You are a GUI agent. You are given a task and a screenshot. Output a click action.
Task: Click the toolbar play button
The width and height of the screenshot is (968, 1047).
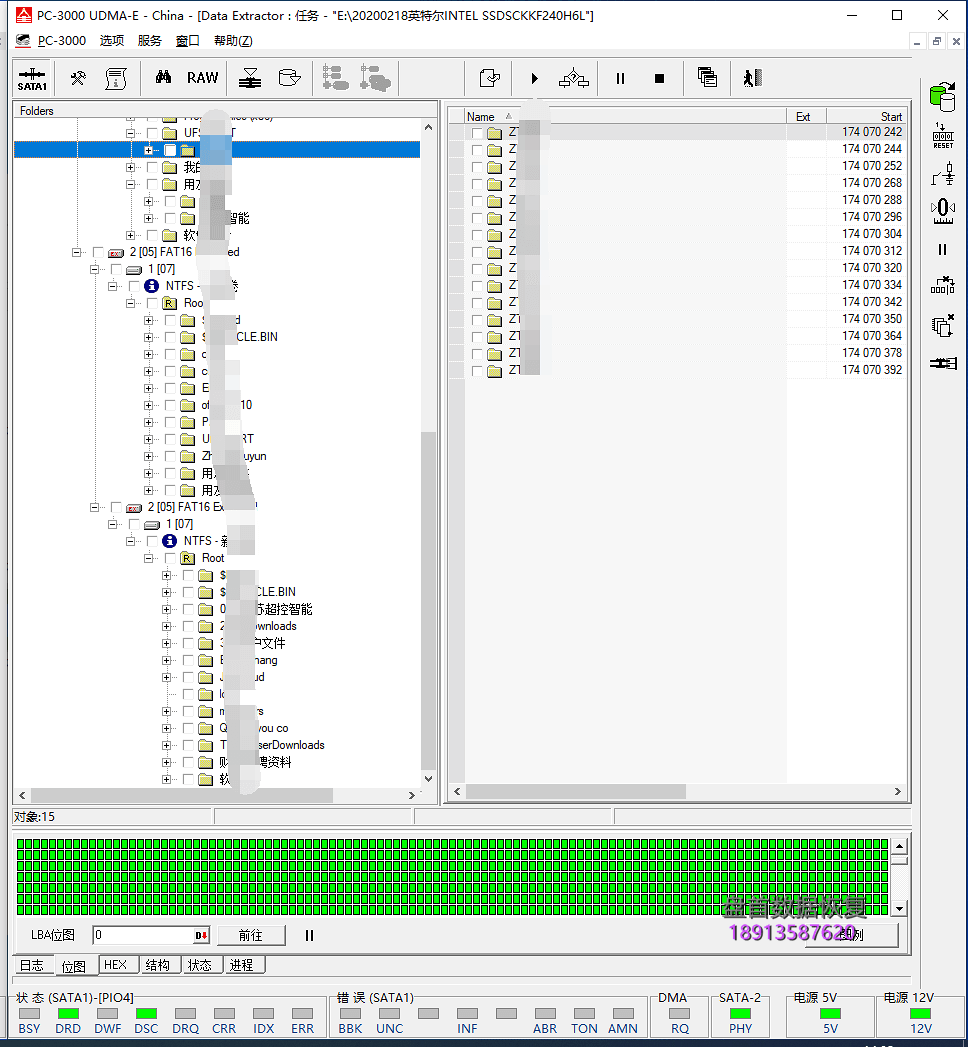pos(534,79)
